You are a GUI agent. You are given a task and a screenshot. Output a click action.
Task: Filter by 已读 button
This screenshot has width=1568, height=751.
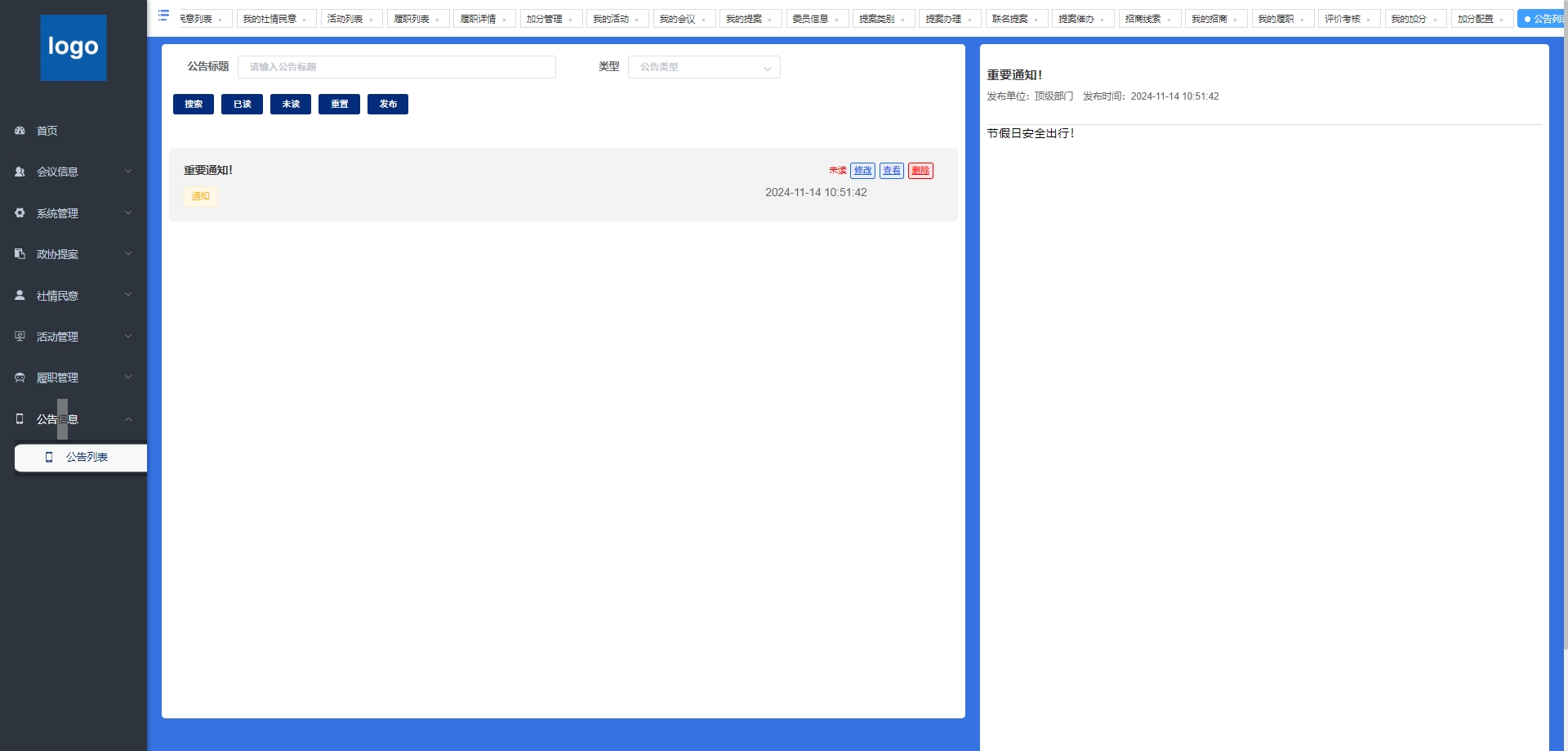tap(242, 104)
